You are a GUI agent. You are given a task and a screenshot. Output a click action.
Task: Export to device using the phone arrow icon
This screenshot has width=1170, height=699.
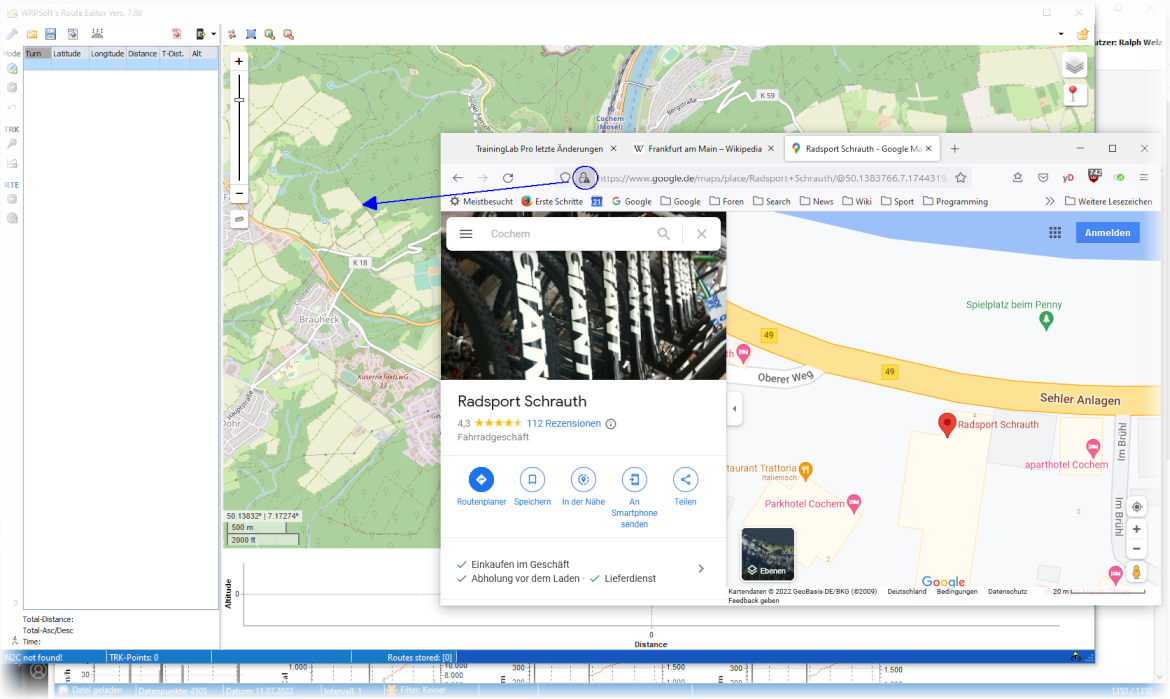(x=200, y=34)
